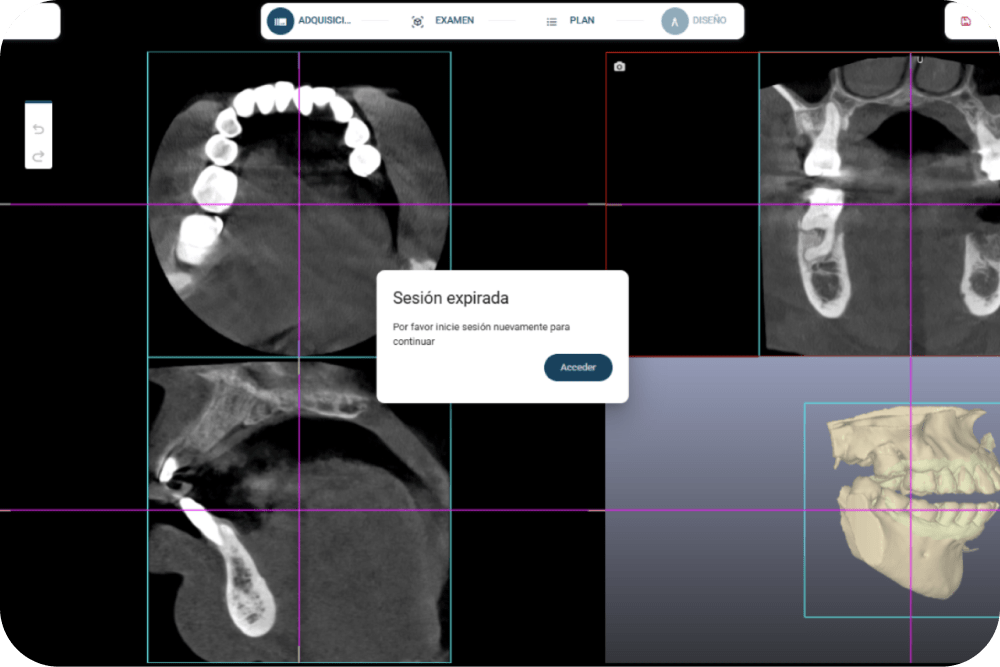Click the sagittal CT slice view
Image resolution: width=1000 pixels, height=667 pixels.
pos(299,510)
